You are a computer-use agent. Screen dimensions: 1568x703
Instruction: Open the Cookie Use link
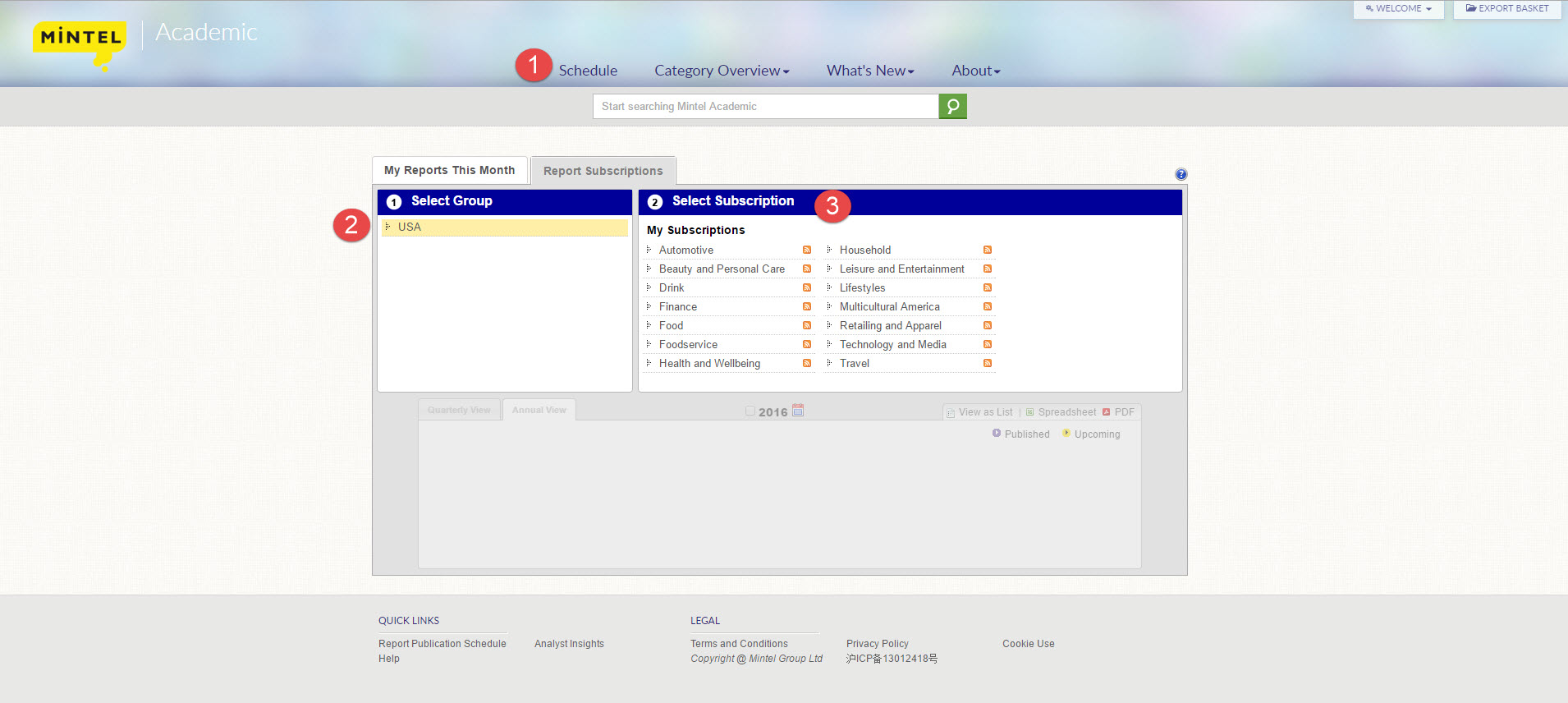1029,644
